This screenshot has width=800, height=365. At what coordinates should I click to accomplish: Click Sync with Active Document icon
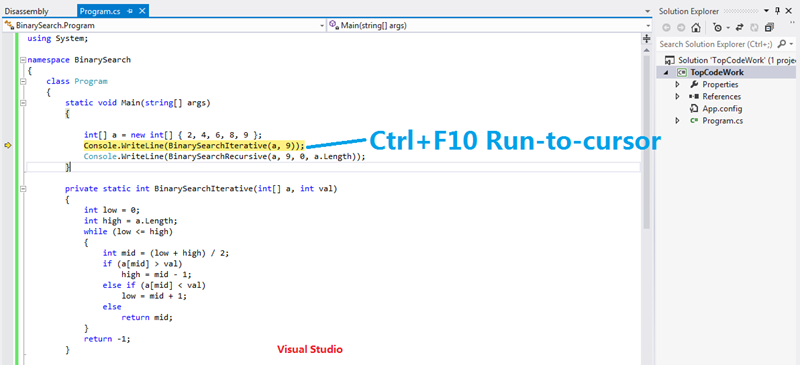(x=740, y=28)
